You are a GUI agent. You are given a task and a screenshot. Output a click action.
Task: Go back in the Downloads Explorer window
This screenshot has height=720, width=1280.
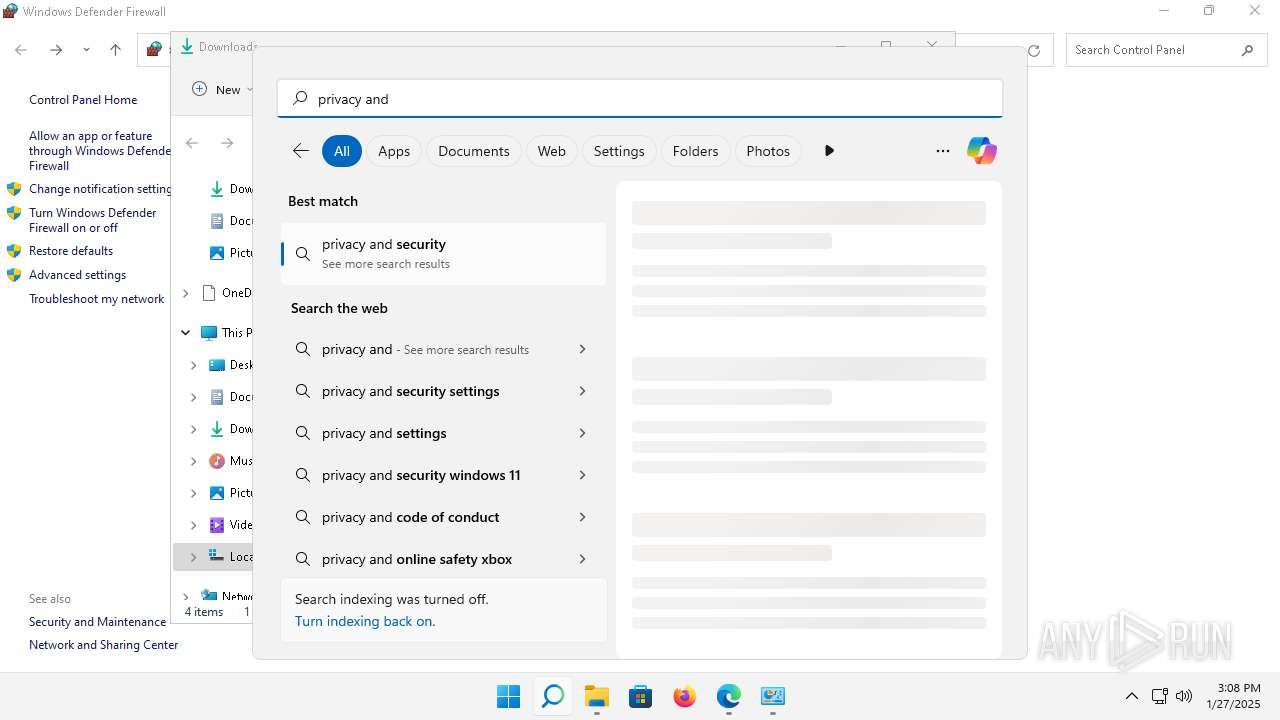pos(192,143)
